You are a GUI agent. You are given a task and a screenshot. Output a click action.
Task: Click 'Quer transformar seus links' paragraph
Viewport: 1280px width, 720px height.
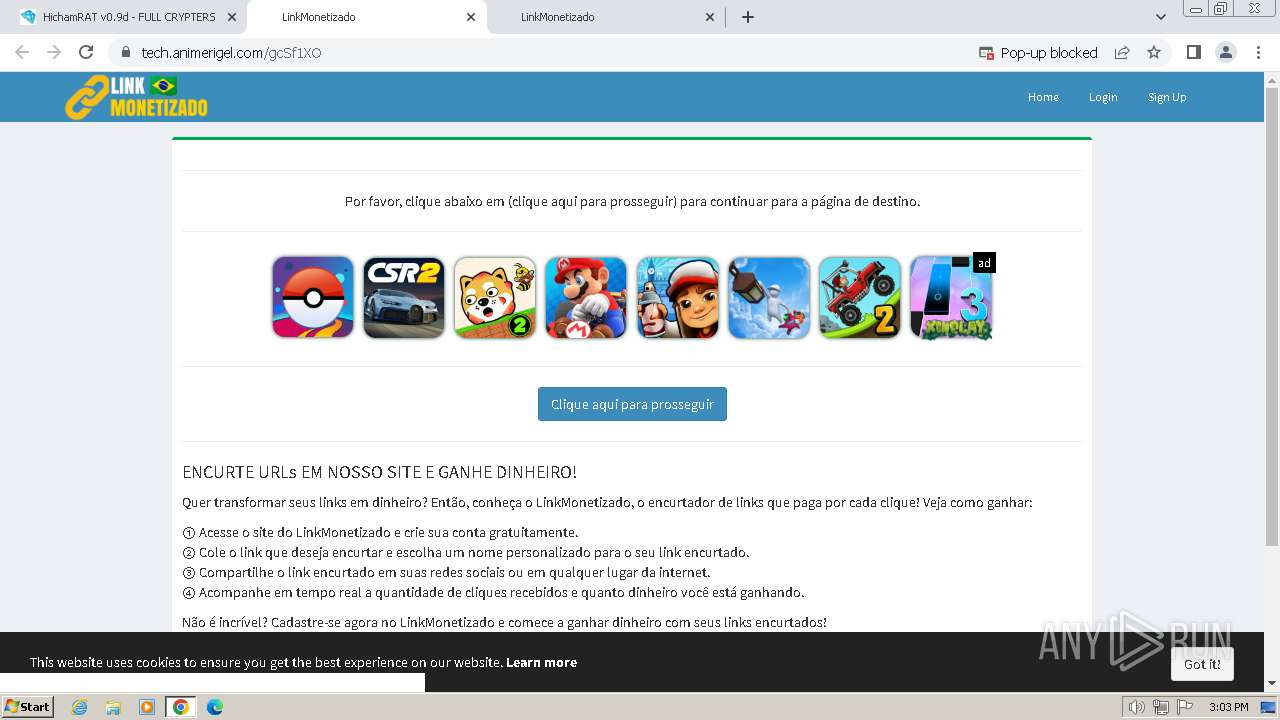click(607, 502)
